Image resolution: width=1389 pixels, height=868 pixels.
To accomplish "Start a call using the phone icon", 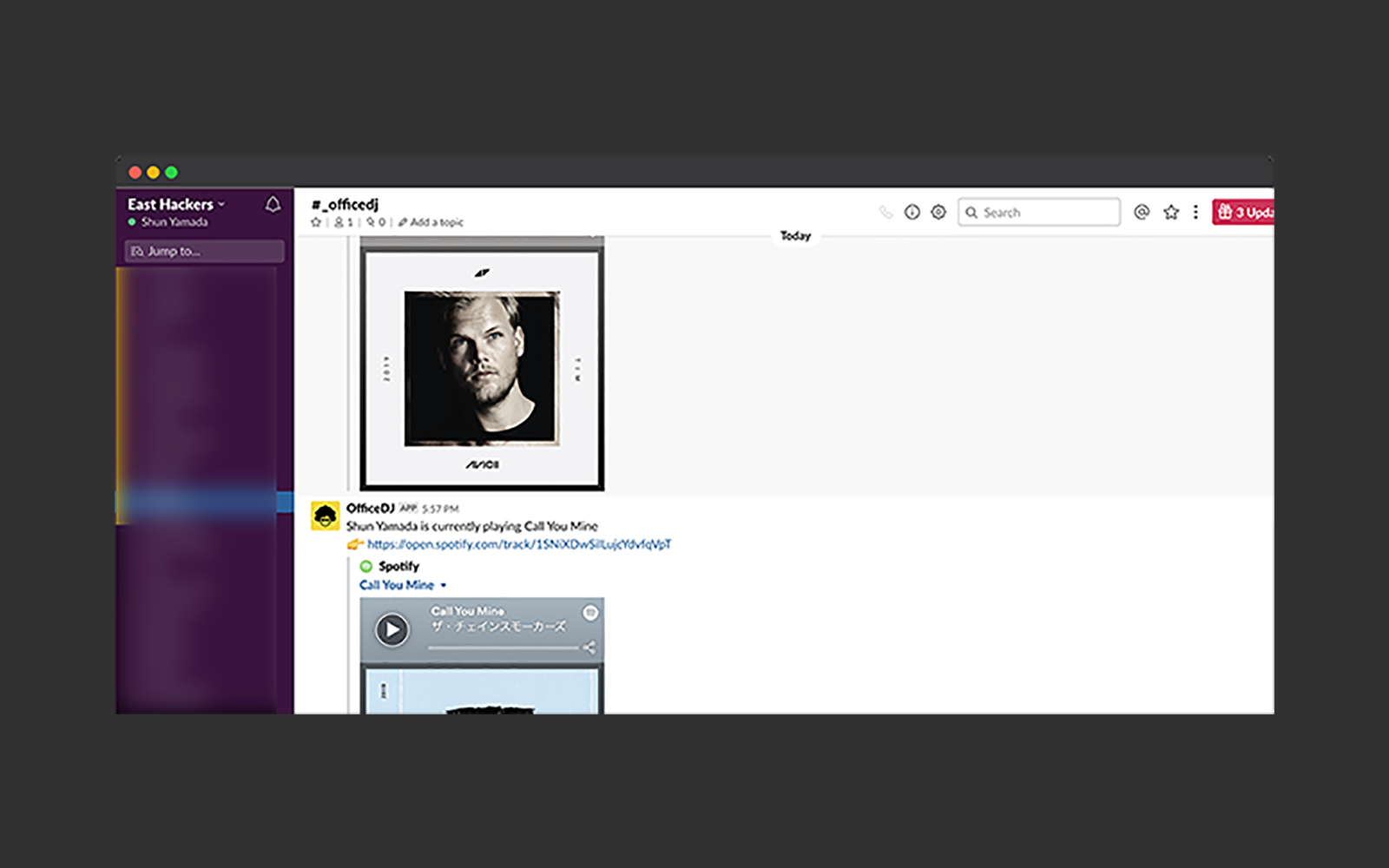I will tap(886, 211).
